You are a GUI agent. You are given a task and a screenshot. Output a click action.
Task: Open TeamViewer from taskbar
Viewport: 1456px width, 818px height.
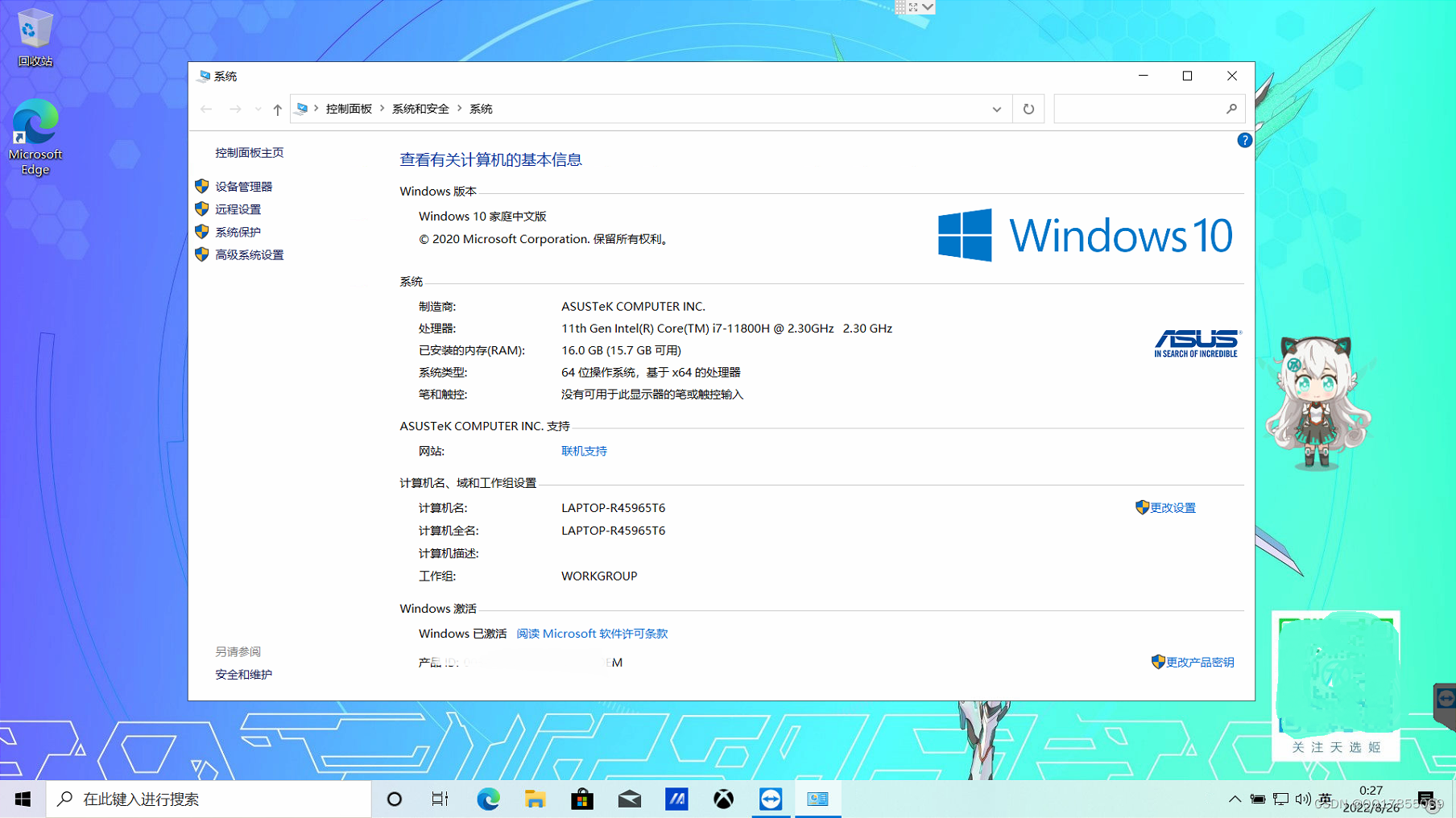point(771,799)
